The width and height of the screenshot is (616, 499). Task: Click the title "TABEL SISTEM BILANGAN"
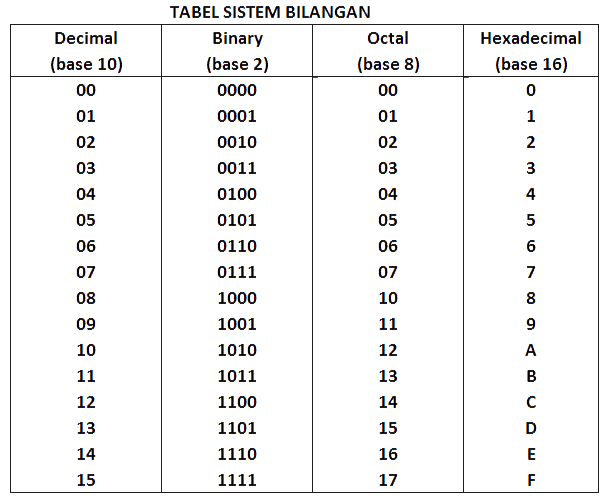pos(270,12)
